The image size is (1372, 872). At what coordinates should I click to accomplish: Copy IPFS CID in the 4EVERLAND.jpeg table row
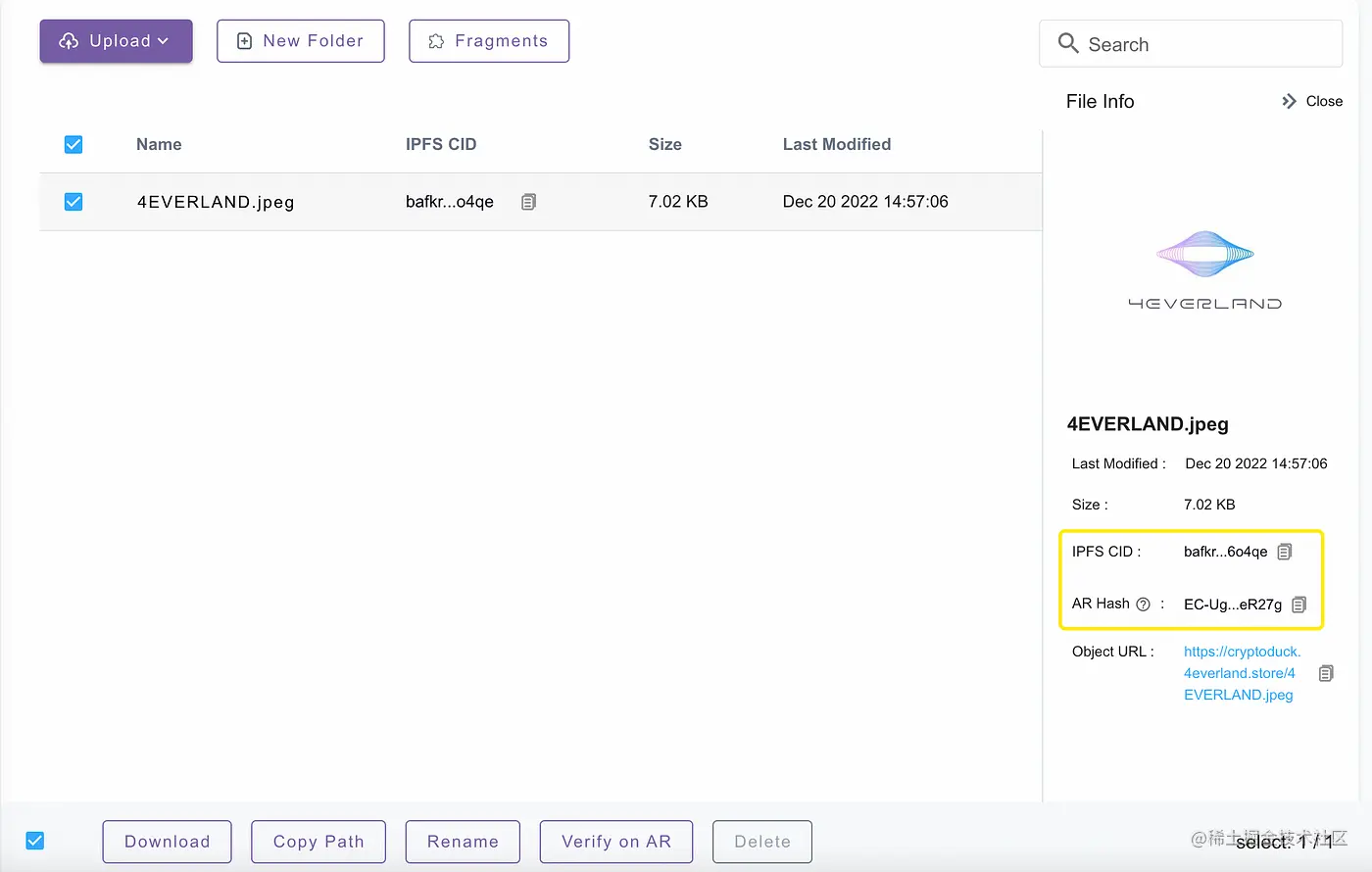[528, 202]
